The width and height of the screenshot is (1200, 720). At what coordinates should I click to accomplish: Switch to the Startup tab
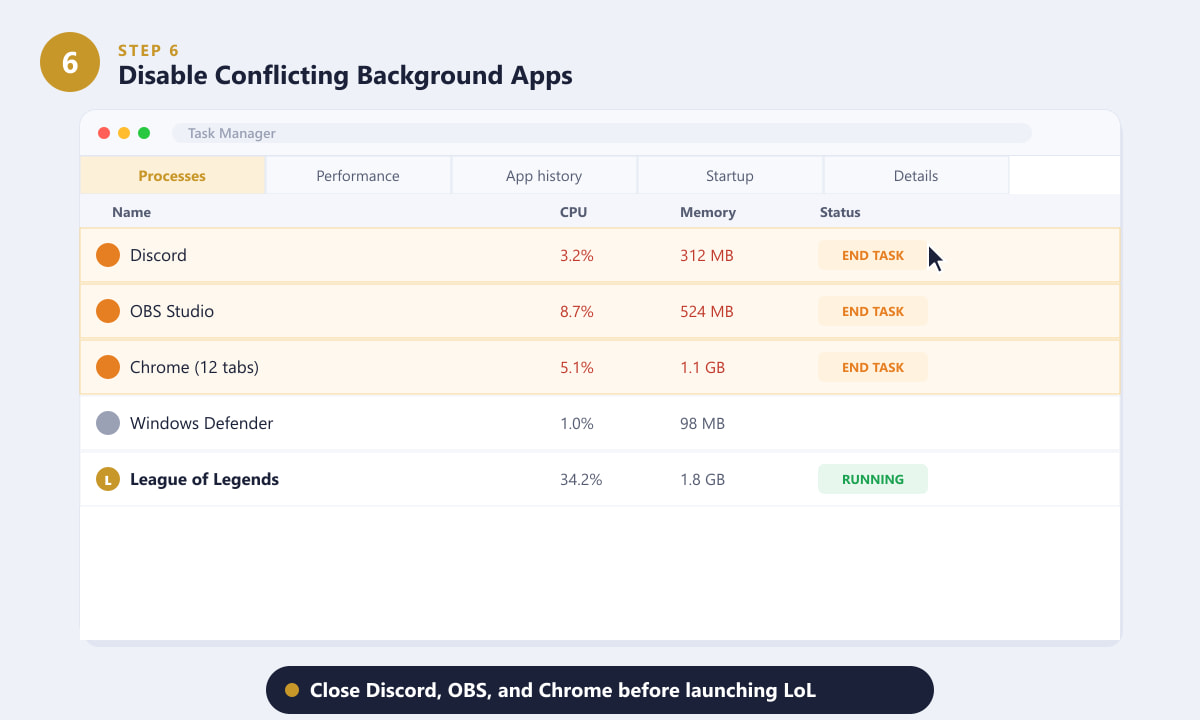tap(730, 175)
